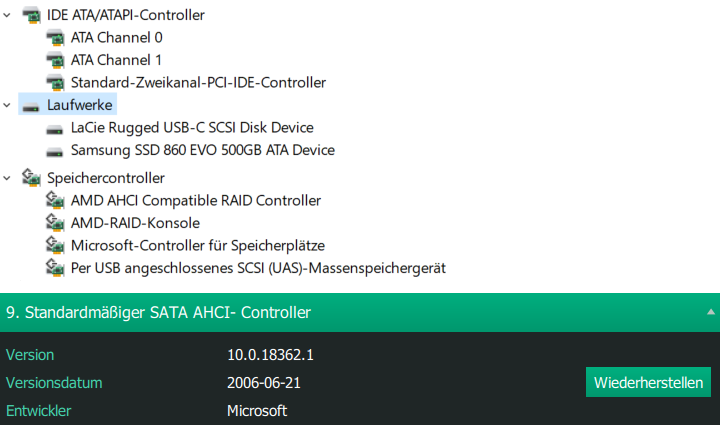Collapse the Speichercontroller tree node

8,178
